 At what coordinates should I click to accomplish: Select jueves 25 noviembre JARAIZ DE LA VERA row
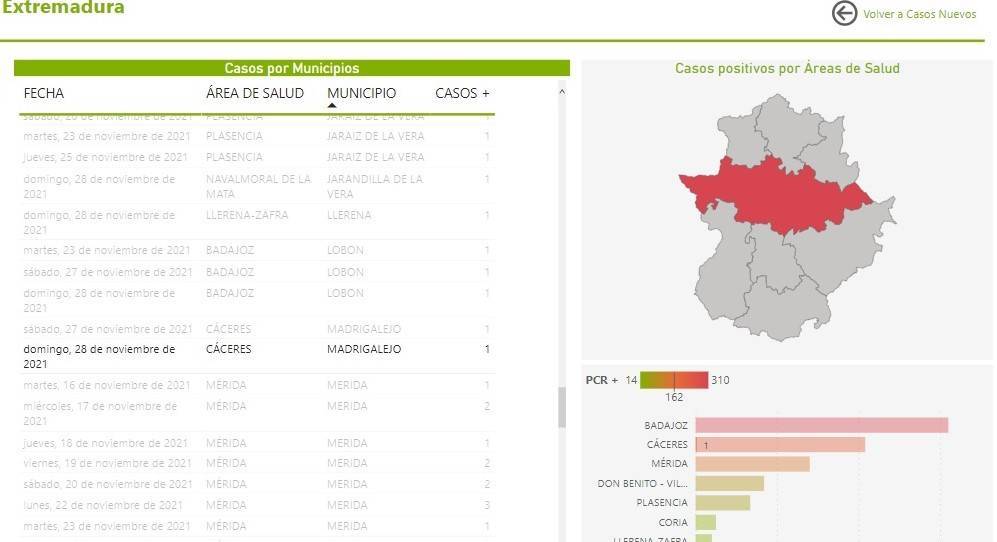[257, 157]
